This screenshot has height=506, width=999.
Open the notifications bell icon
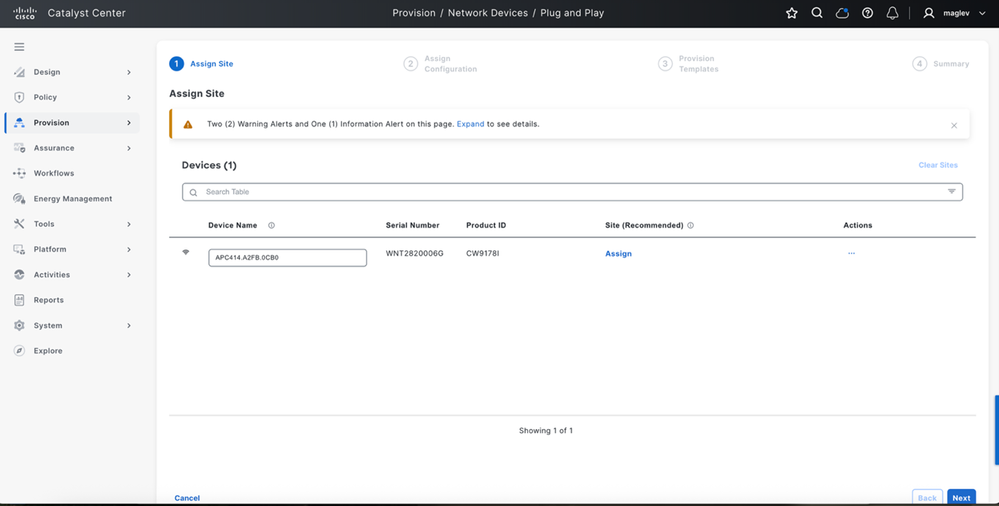coord(893,13)
